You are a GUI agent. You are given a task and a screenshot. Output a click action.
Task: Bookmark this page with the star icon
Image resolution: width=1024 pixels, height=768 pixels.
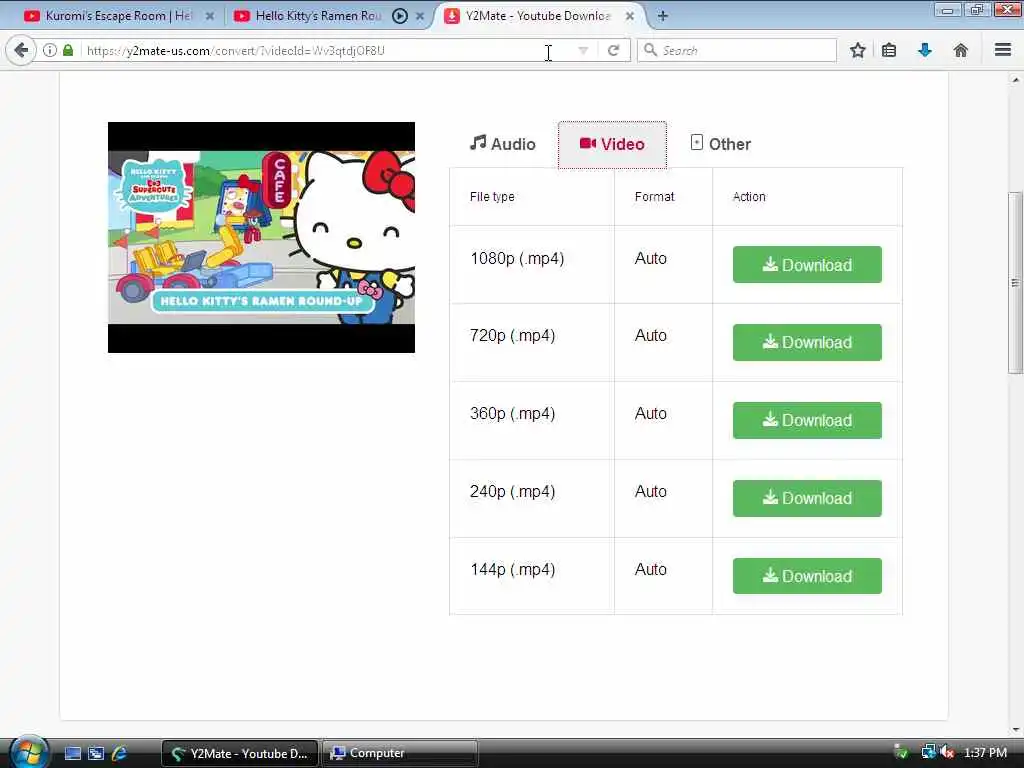pos(857,50)
